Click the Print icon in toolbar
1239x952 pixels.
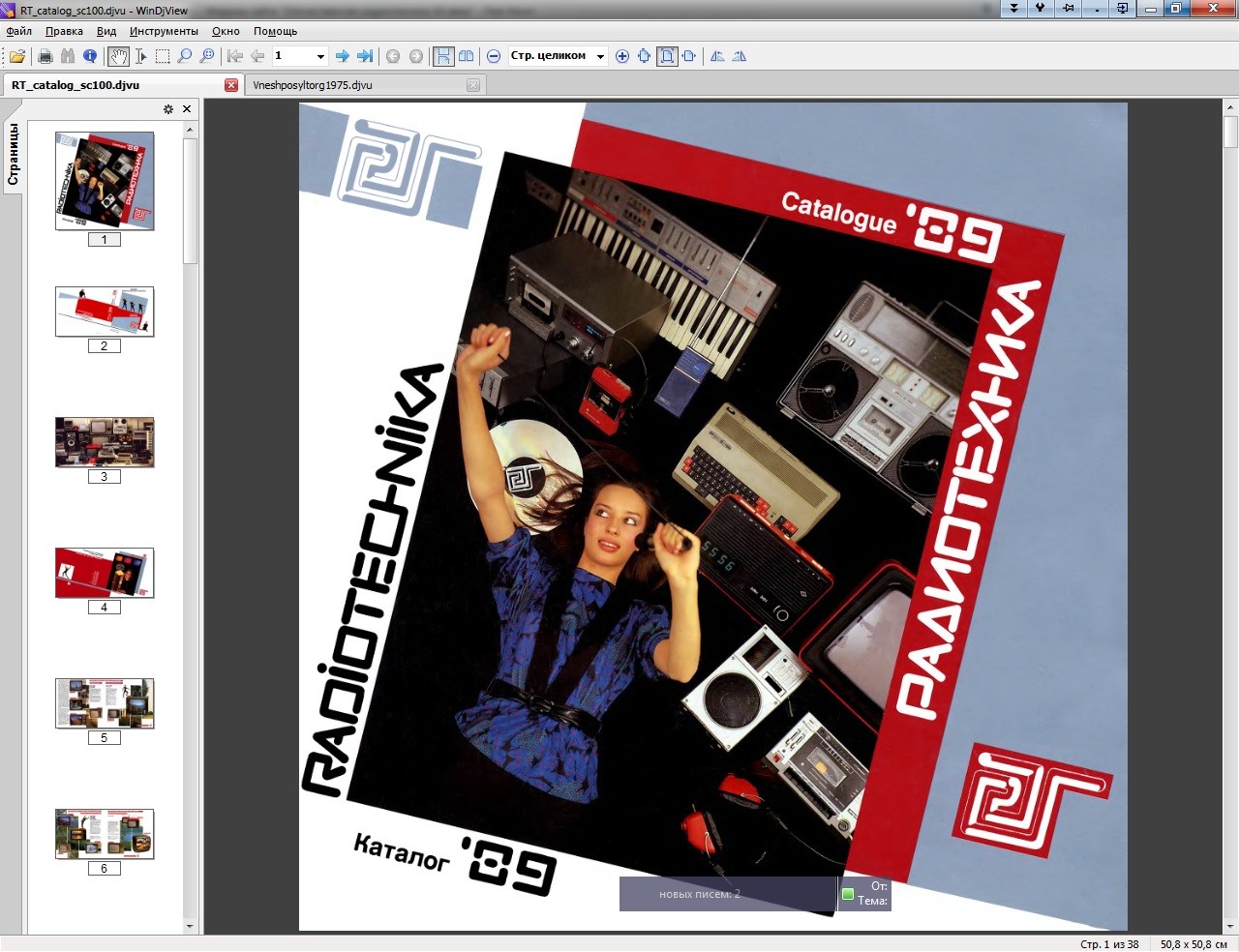45,56
